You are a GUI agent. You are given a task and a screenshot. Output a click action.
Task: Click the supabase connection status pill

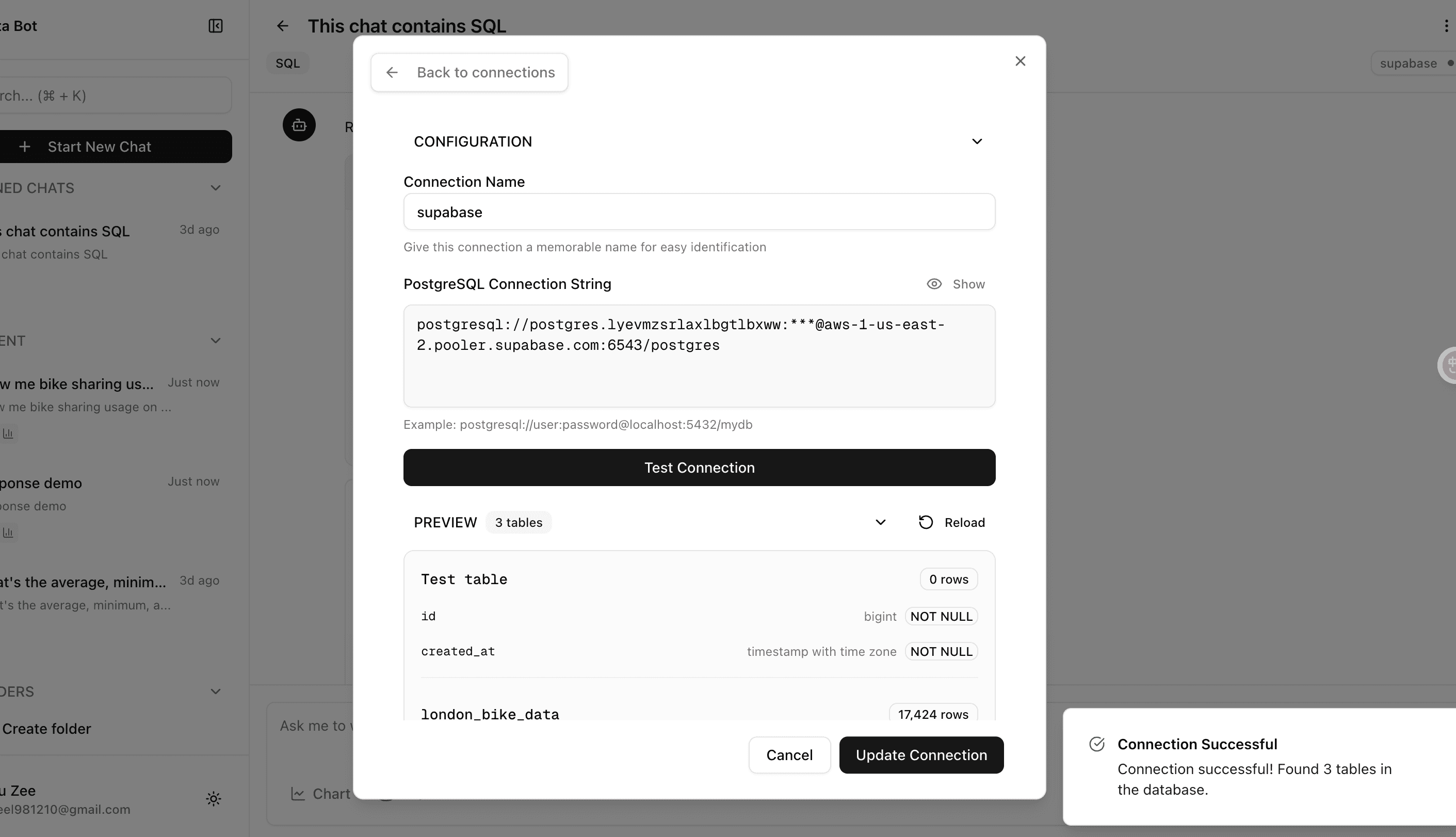[1412, 63]
